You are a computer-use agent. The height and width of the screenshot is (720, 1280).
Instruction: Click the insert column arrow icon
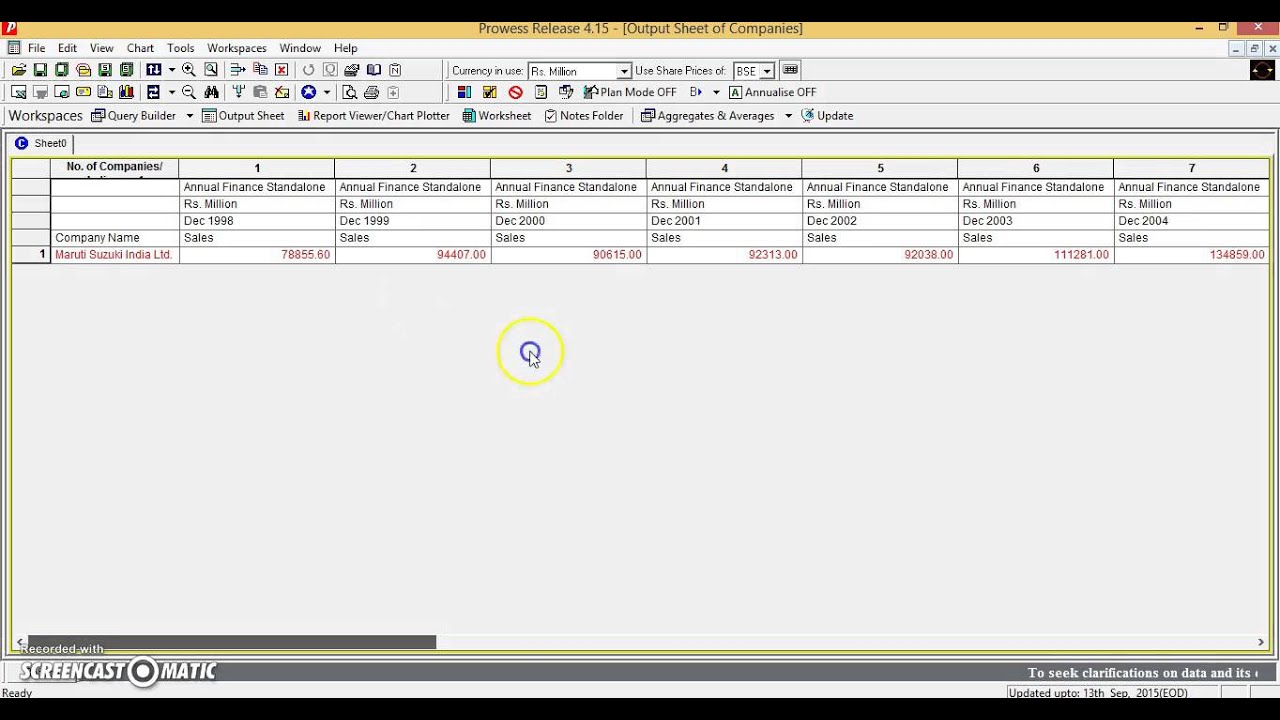click(238, 70)
